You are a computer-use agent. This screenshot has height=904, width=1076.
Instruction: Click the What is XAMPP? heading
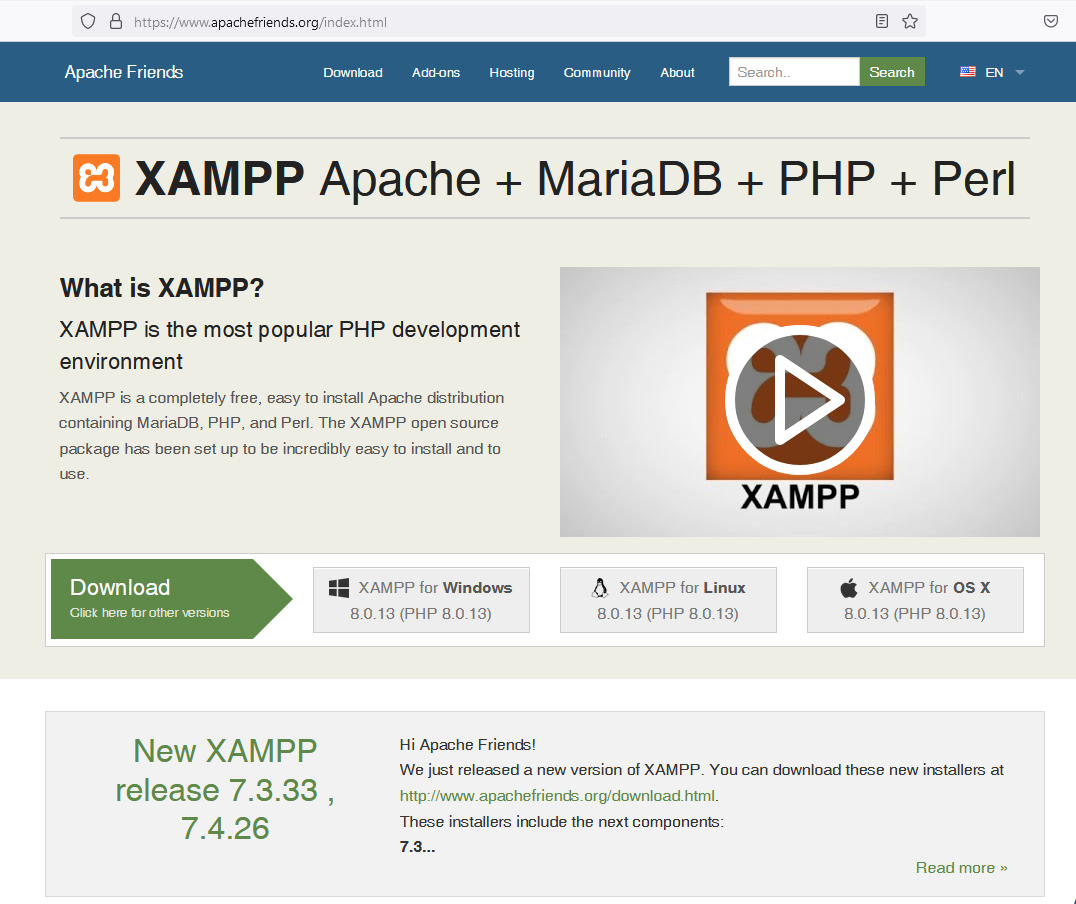click(162, 288)
